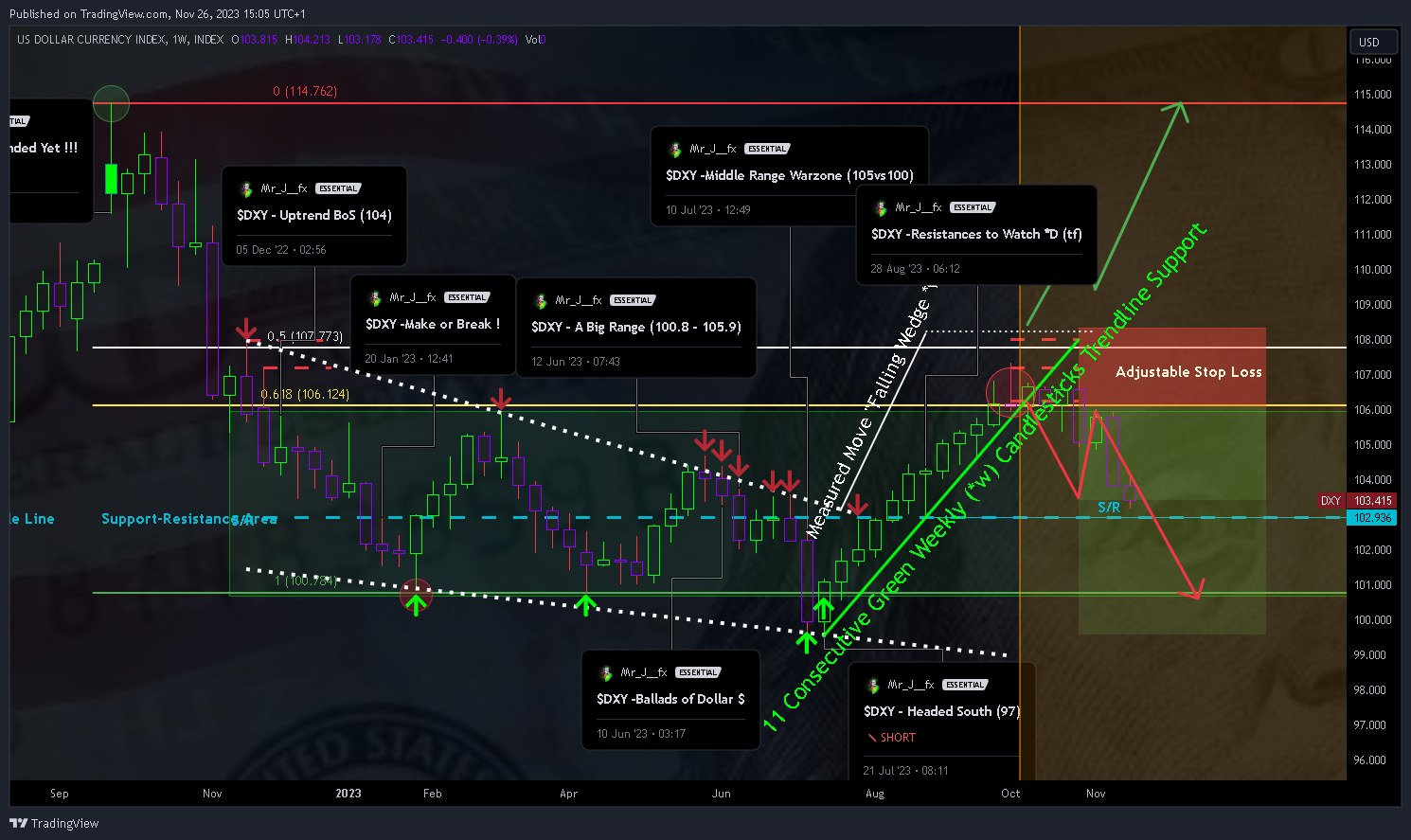Click the '0.618 (106.124)' Fibonacci label
Image resolution: width=1411 pixels, height=840 pixels.
pyautogui.click(x=305, y=395)
